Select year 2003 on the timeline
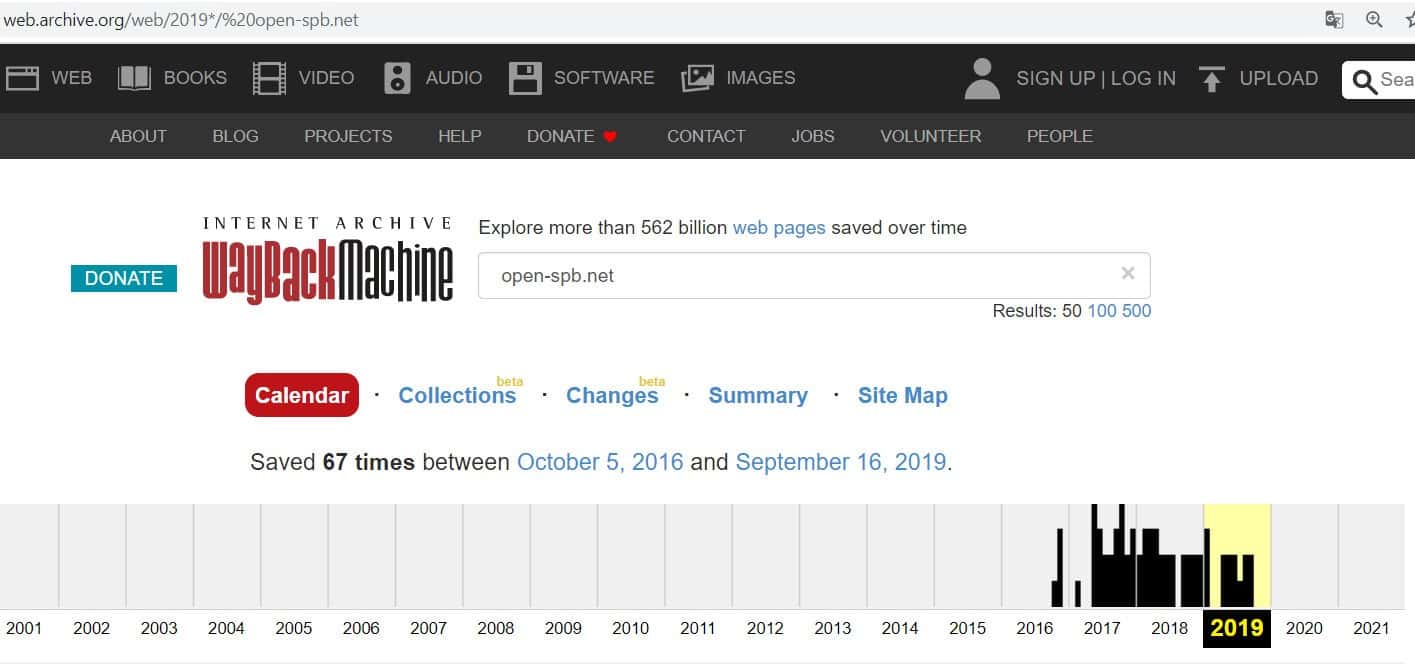Viewport: 1415px width, 664px height. click(159, 628)
